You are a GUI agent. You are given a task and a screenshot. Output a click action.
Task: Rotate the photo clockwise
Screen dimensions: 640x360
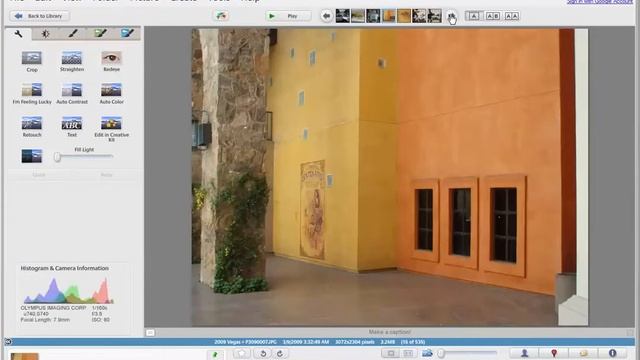click(x=280, y=353)
